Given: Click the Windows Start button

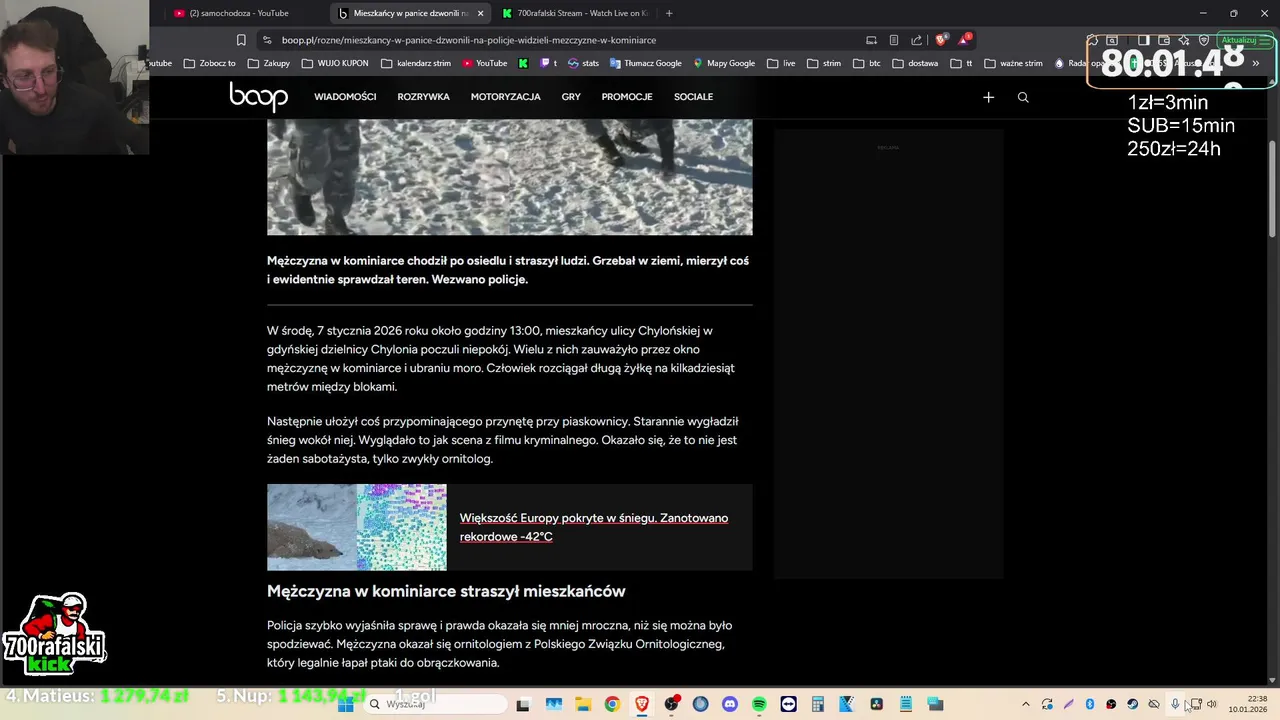Looking at the screenshot, I should click(346, 704).
